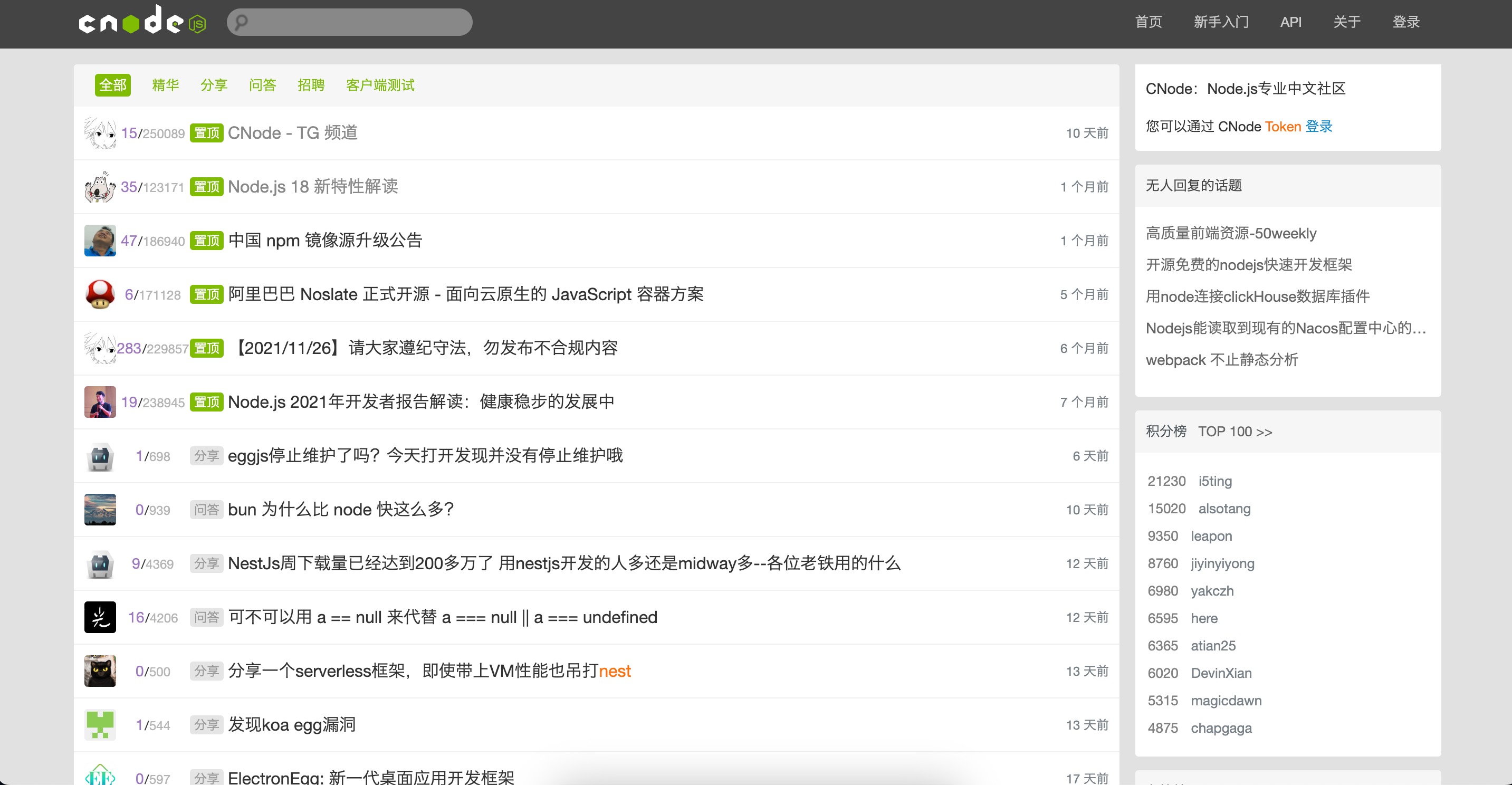Screen dimensions: 1512x785
Task: Open the 招聘 tab
Action: pyautogui.click(x=311, y=85)
